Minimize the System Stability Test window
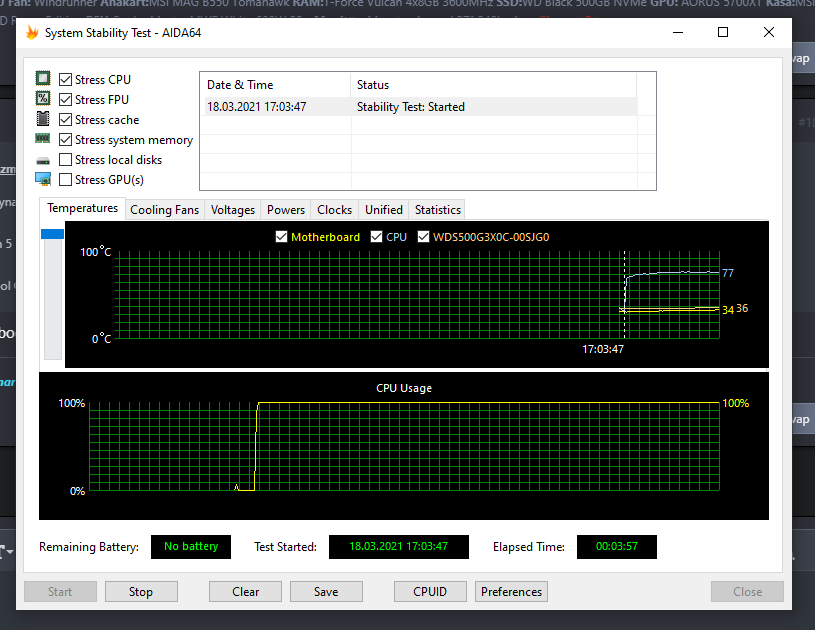Image resolution: width=815 pixels, height=630 pixels. 677,32
